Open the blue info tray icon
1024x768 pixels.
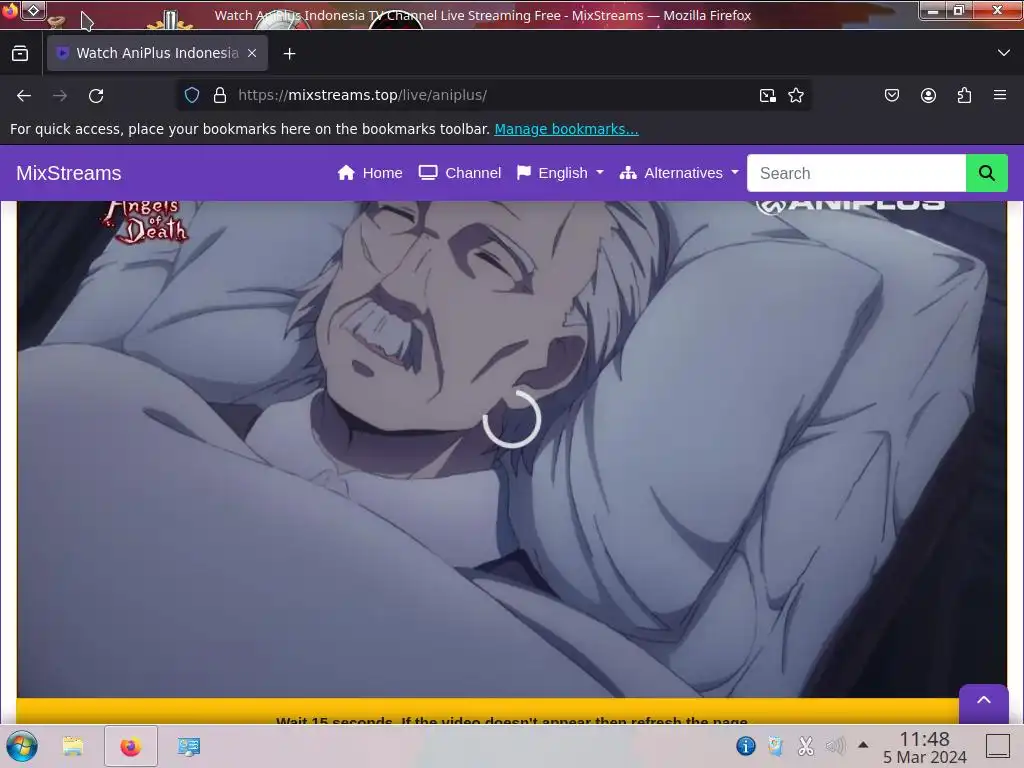pos(746,746)
